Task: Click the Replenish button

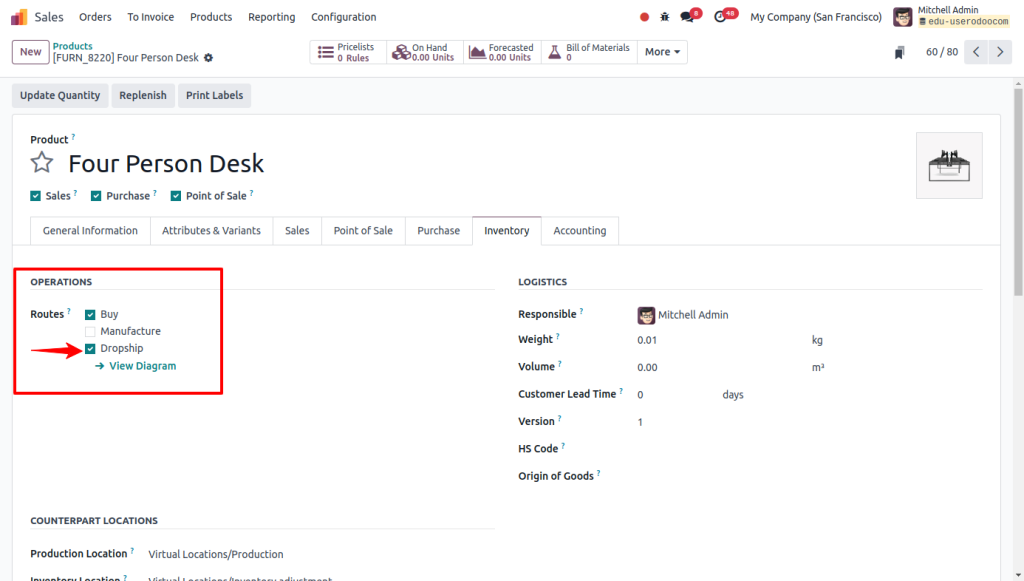Action: (143, 95)
